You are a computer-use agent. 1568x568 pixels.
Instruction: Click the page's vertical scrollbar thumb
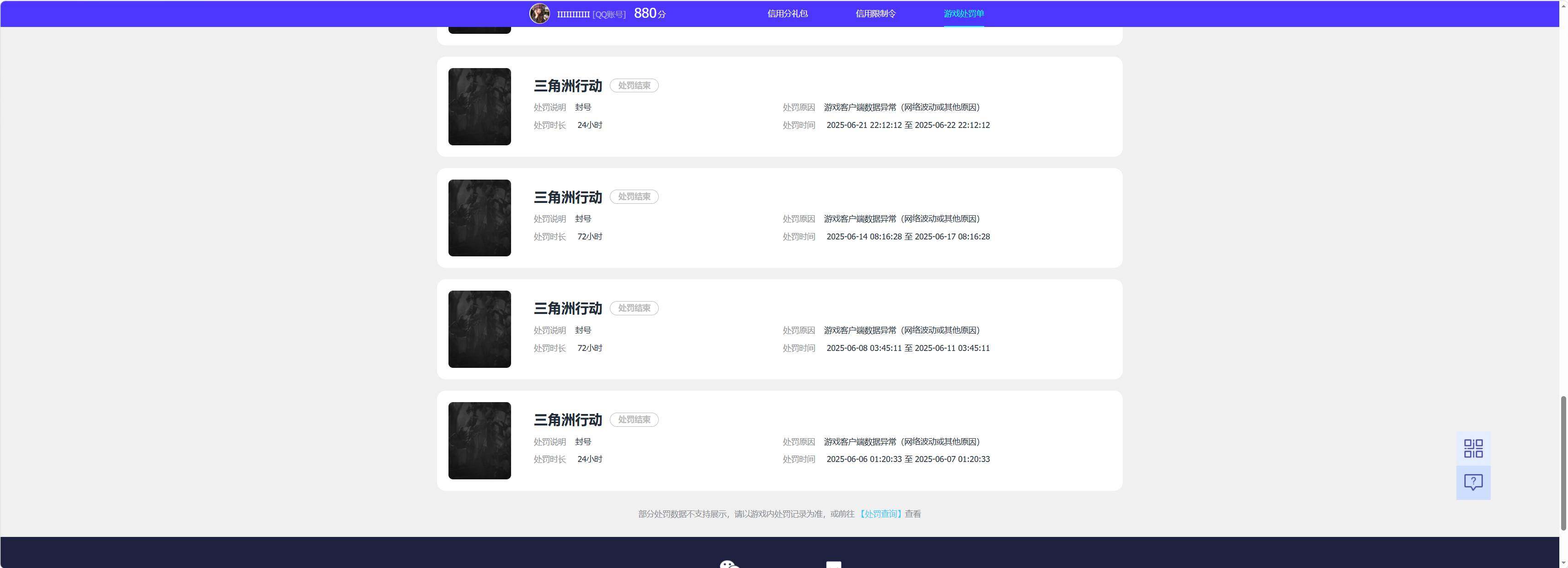(1563, 463)
